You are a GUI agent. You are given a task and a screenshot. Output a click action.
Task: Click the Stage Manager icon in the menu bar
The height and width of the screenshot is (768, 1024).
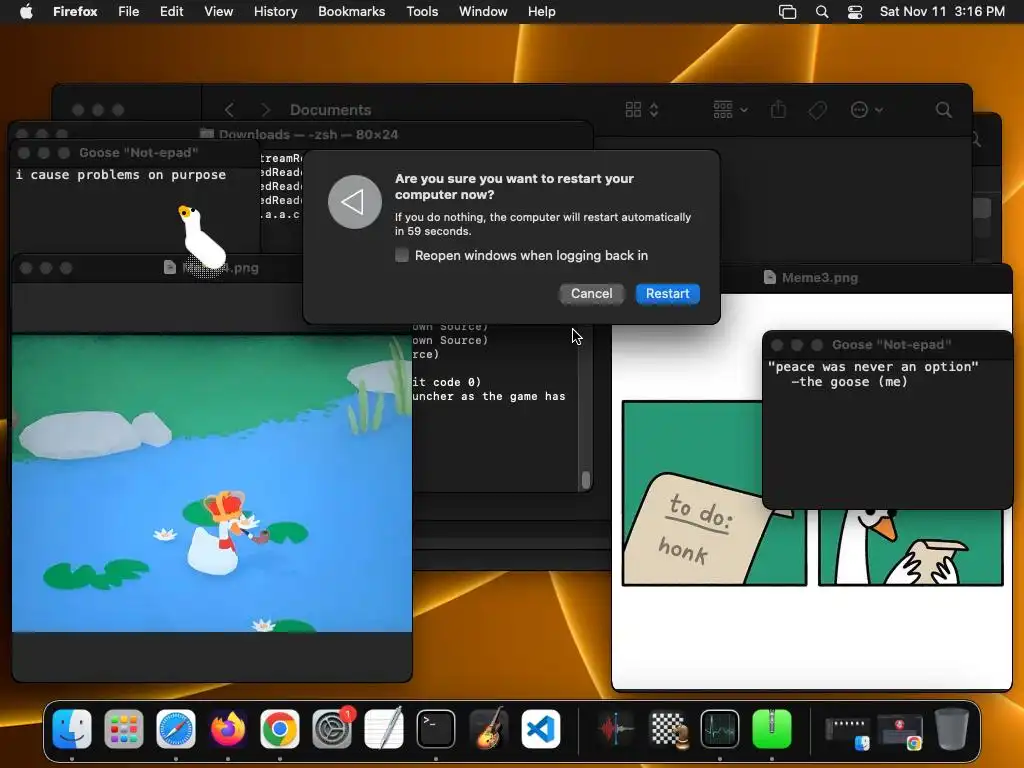point(788,12)
